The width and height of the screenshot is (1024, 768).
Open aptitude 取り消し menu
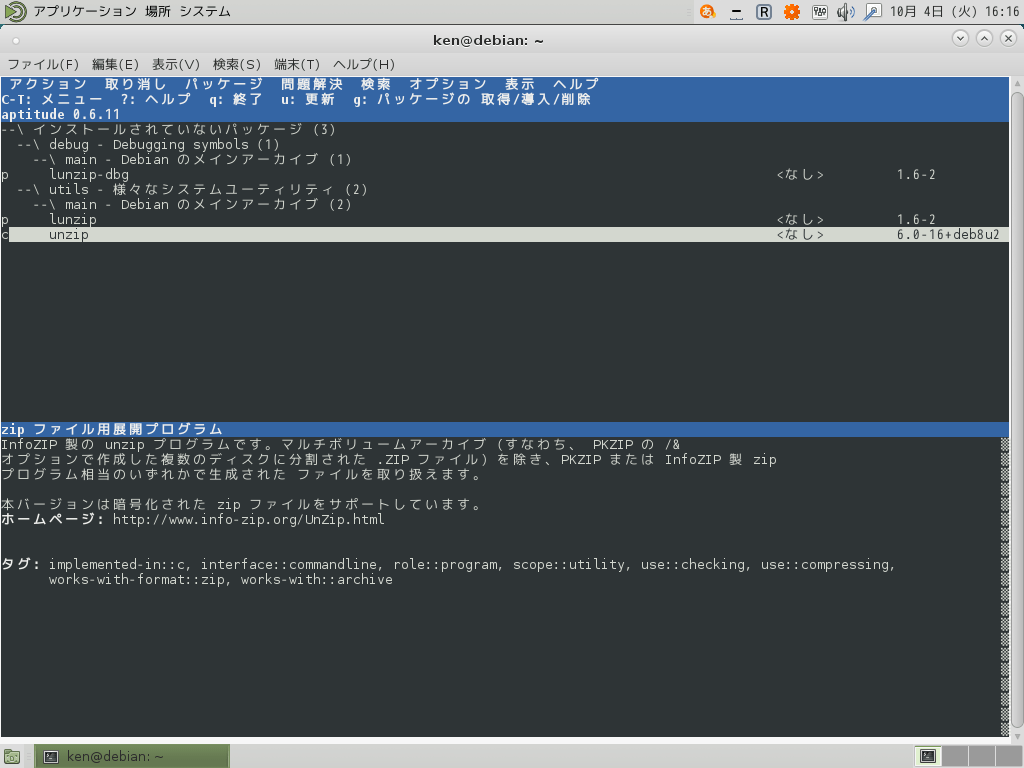(x=136, y=84)
